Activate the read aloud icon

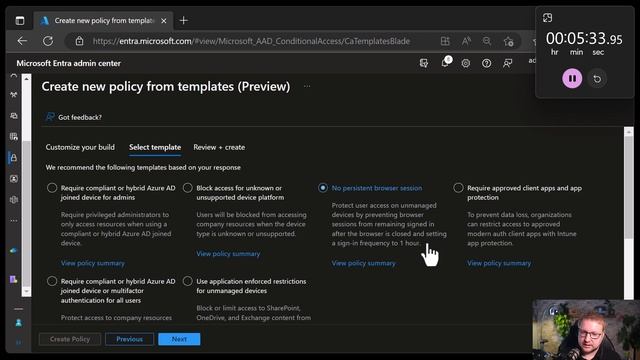click(466, 41)
